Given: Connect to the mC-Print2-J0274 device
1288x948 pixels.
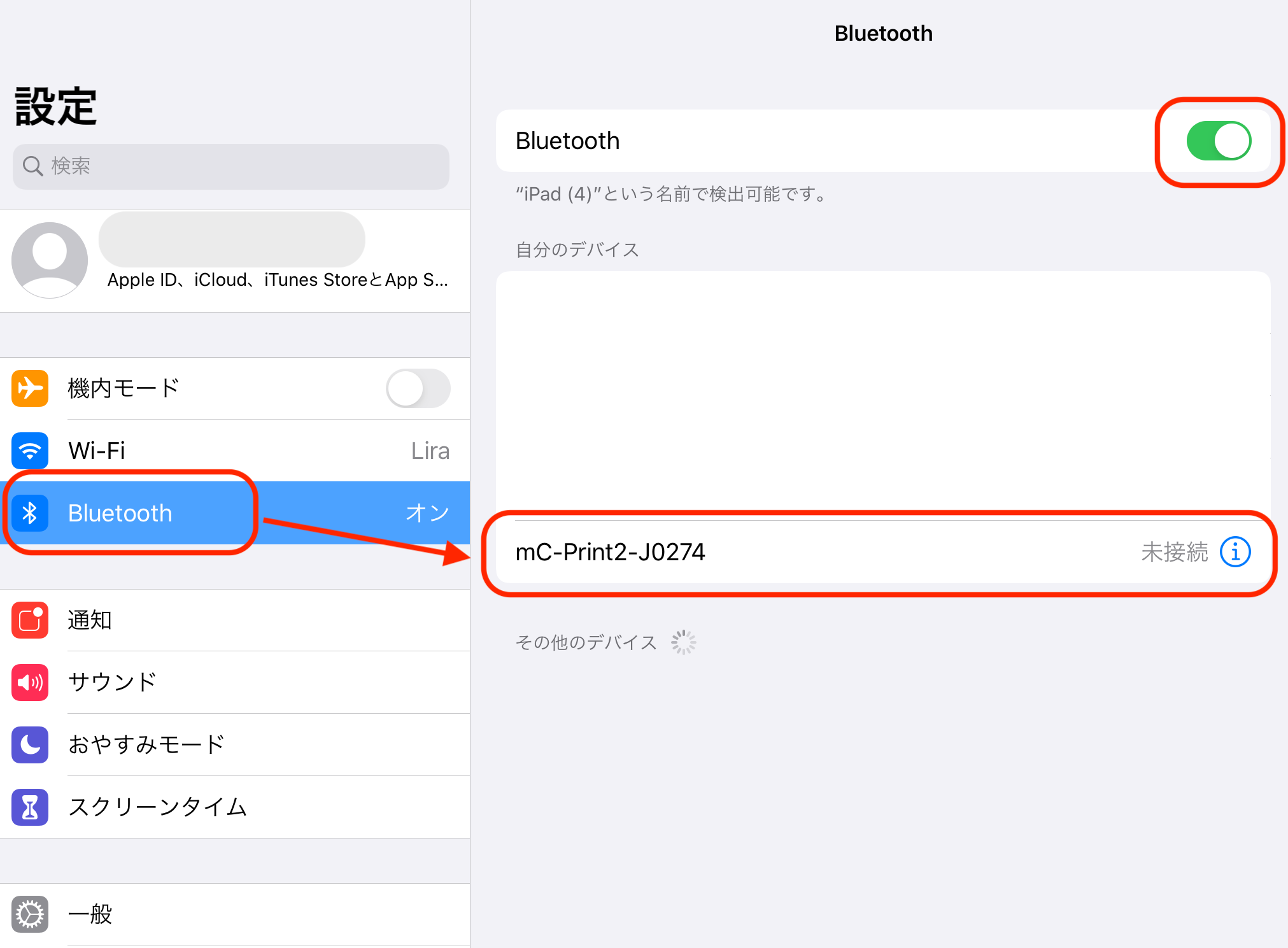Looking at the screenshot, I should click(883, 552).
